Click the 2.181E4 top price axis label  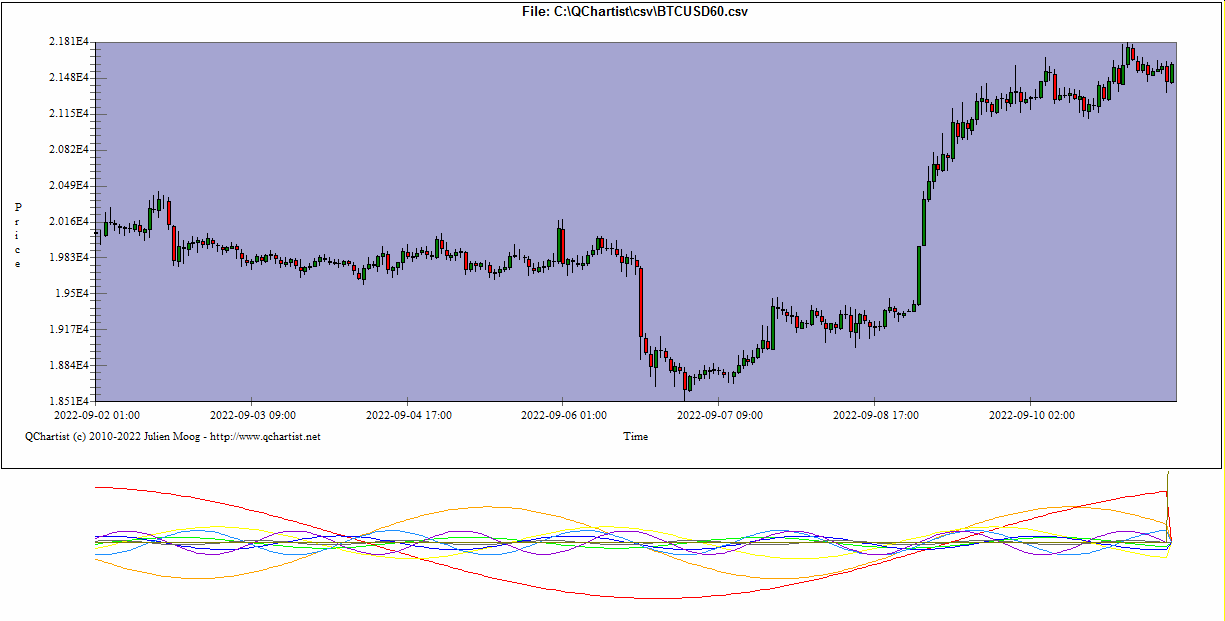(x=69, y=42)
